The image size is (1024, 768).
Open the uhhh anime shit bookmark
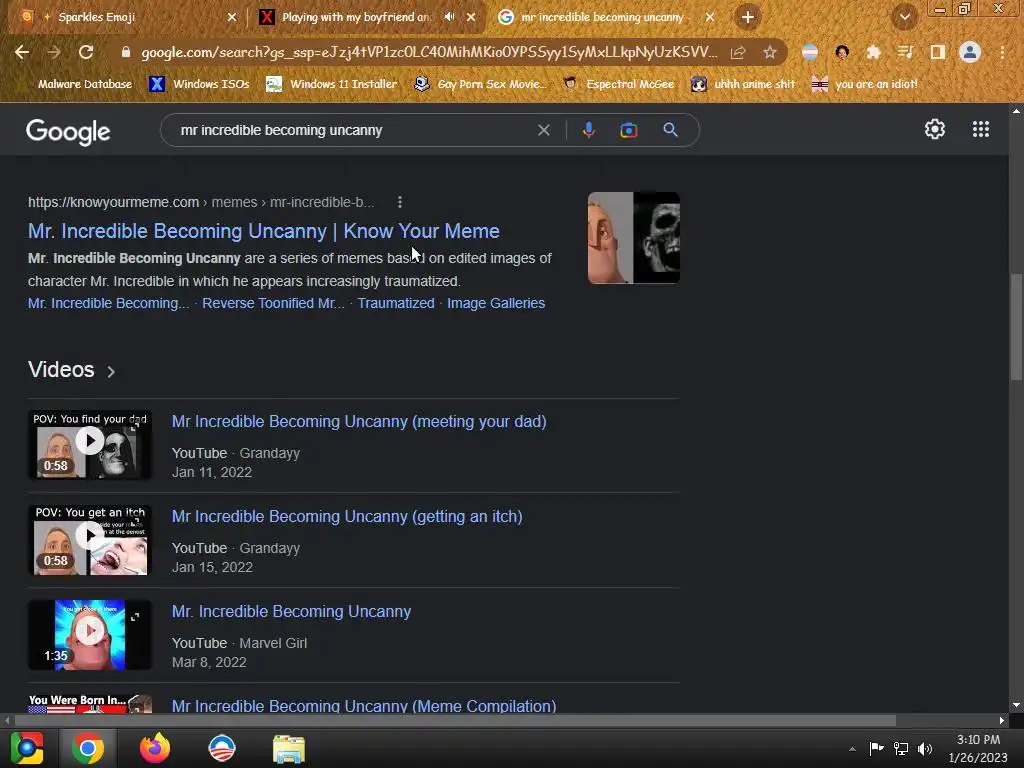743,84
